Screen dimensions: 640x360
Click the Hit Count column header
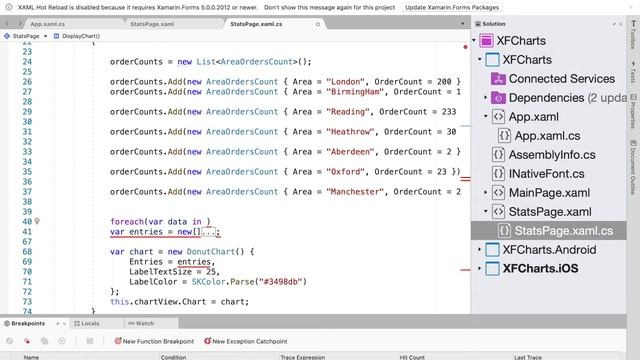412,357
